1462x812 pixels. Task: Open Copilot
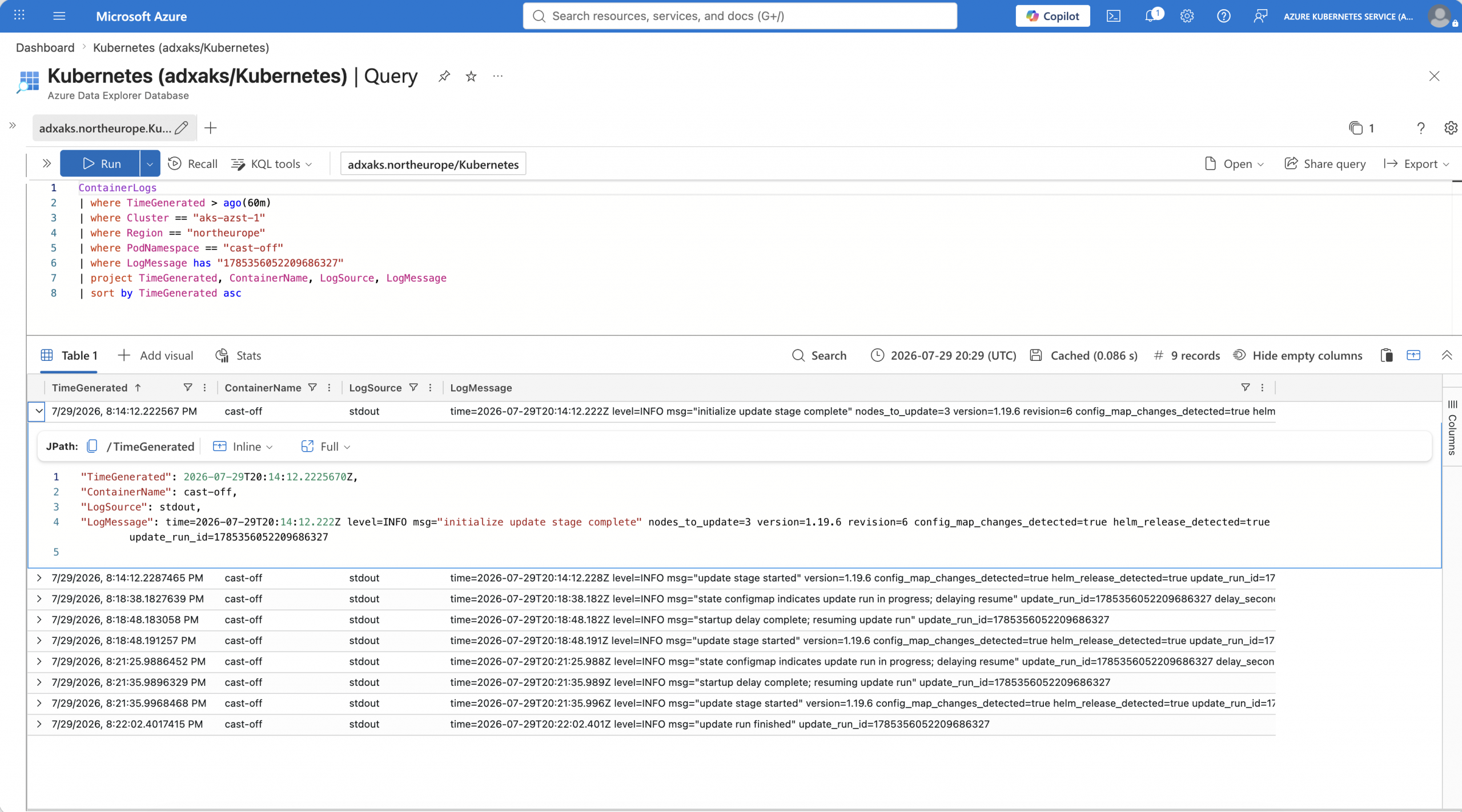tap(1053, 16)
